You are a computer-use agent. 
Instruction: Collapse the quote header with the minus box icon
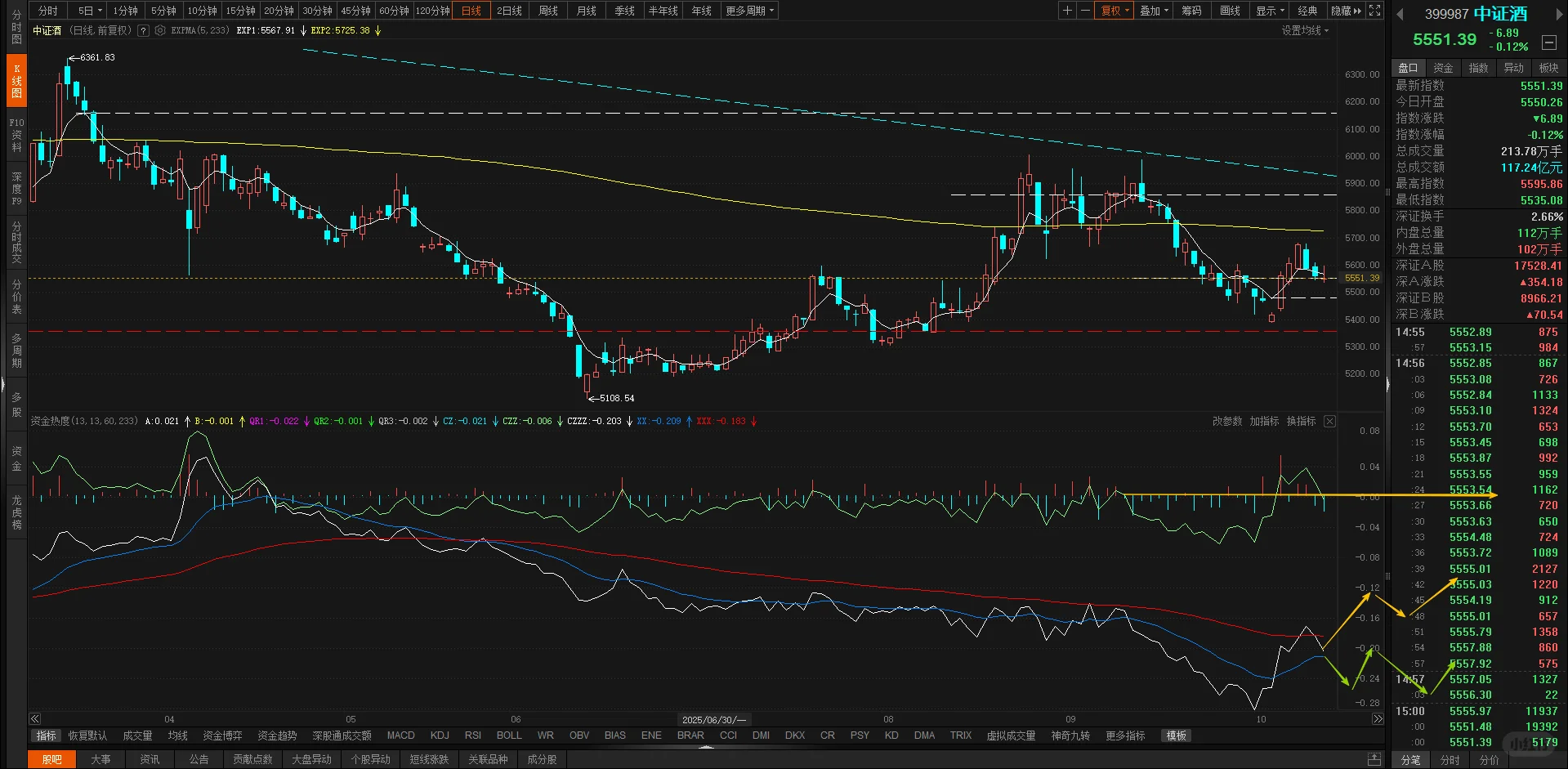[x=1549, y=42]
